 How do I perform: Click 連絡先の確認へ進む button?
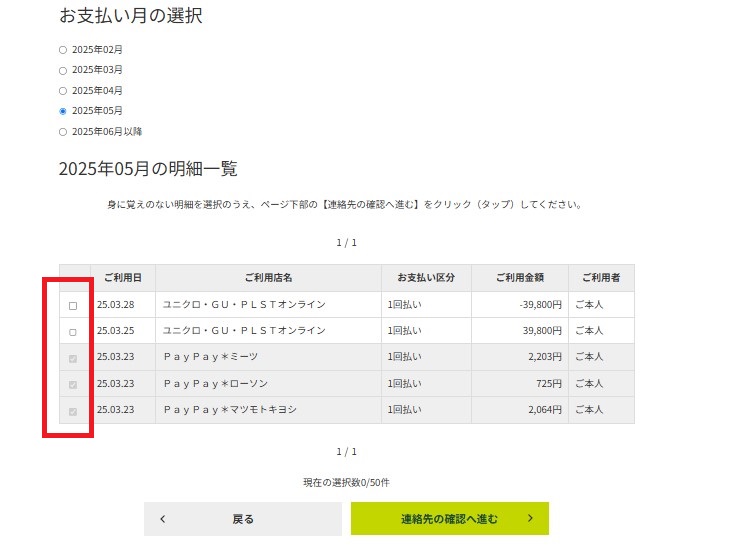pyautogui.click(x=450, y=519)
